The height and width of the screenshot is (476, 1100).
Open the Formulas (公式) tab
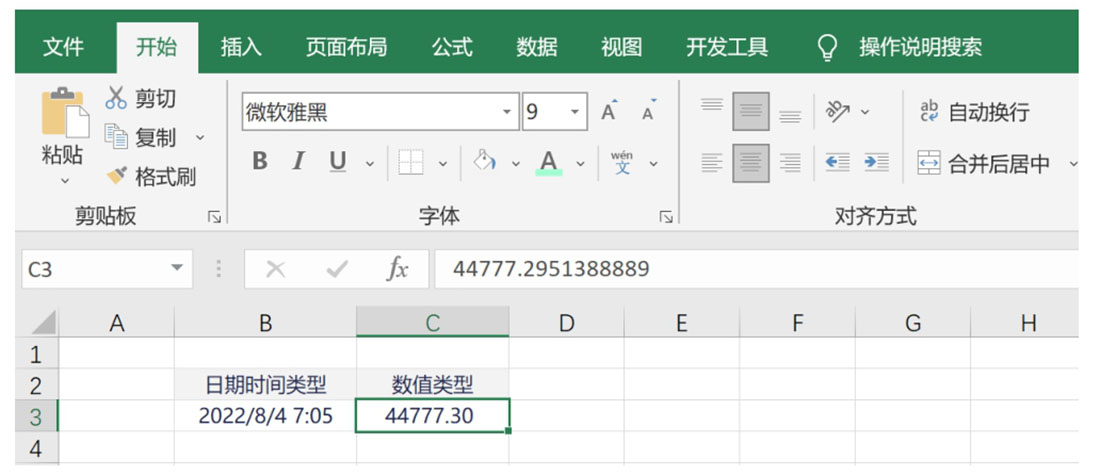click(452, 47)
